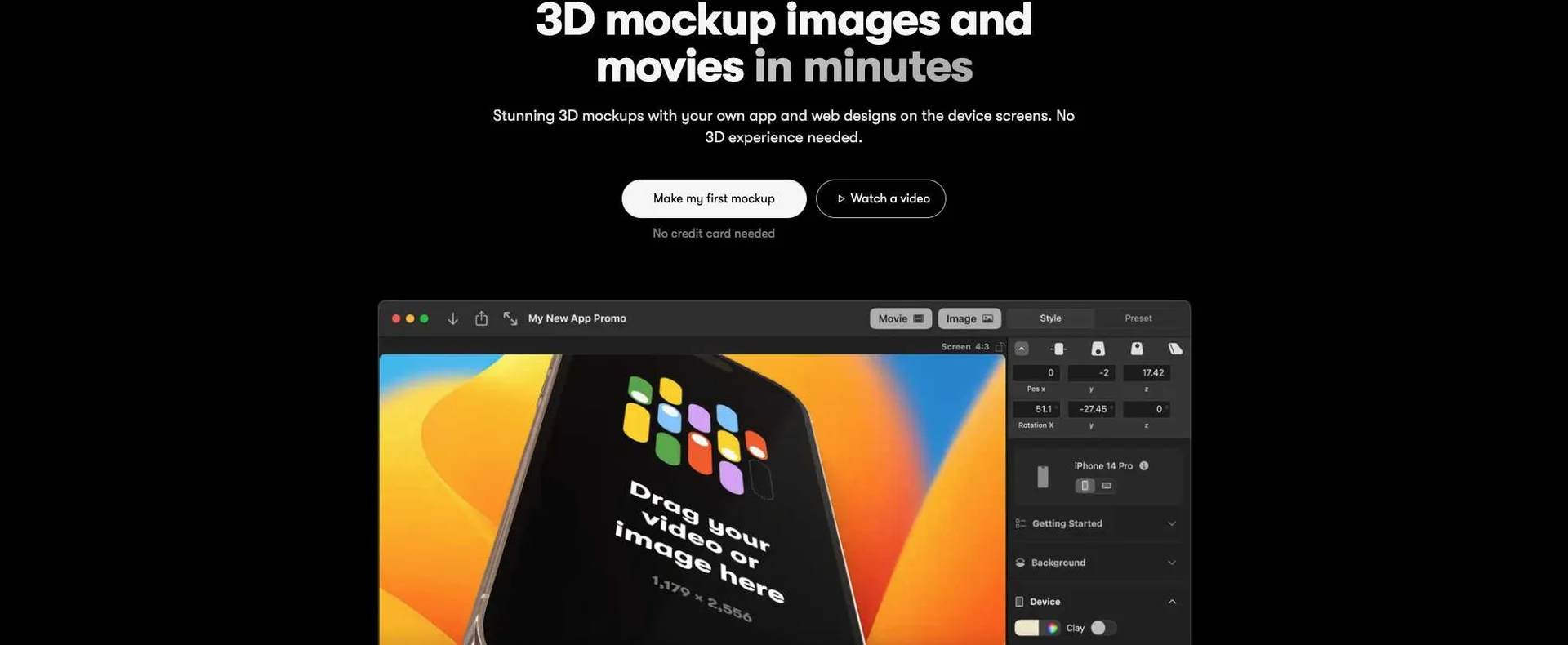Click the Make my first mockup button

[x=714, y=198]
